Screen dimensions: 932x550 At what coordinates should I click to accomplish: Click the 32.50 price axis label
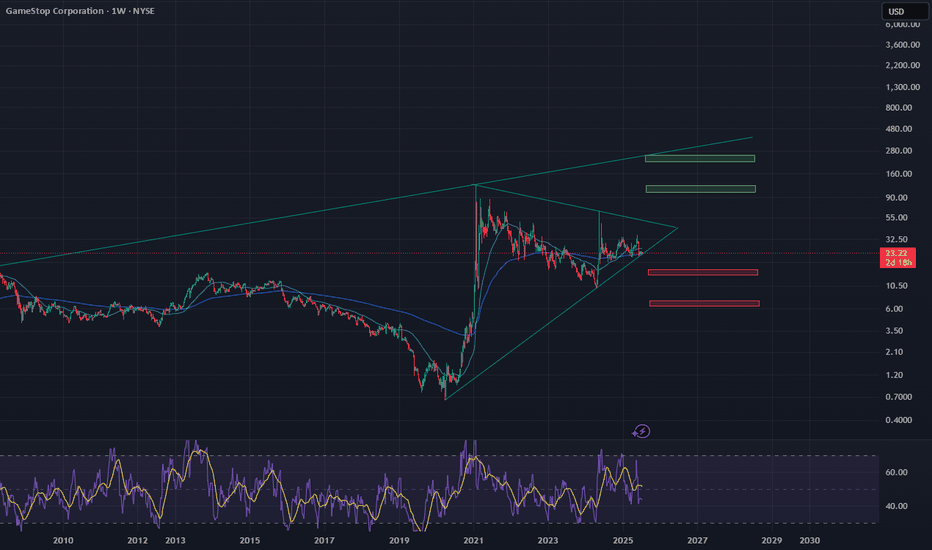coord(896,240)
